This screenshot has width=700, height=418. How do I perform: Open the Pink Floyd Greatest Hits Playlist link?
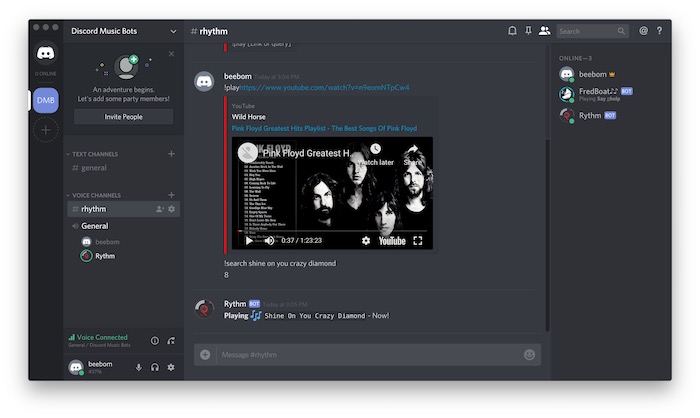(324, 128)
